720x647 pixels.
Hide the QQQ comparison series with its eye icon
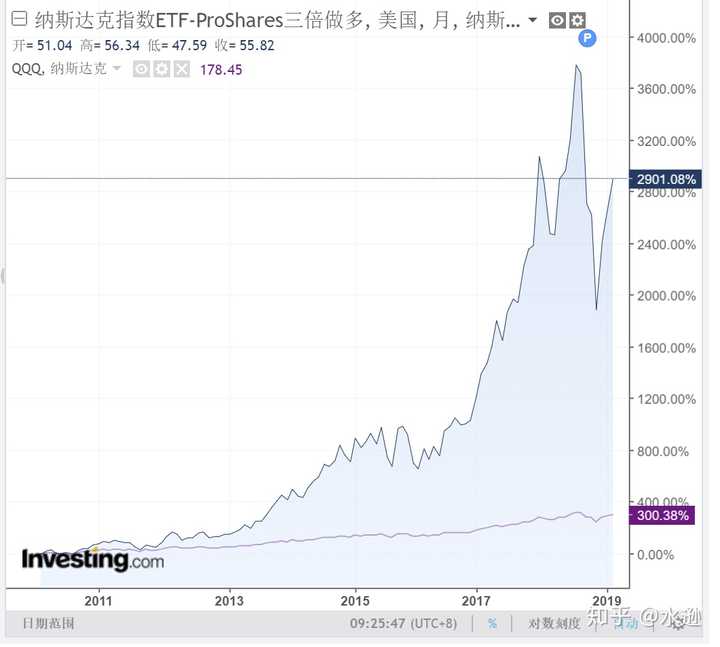[142, 70]
